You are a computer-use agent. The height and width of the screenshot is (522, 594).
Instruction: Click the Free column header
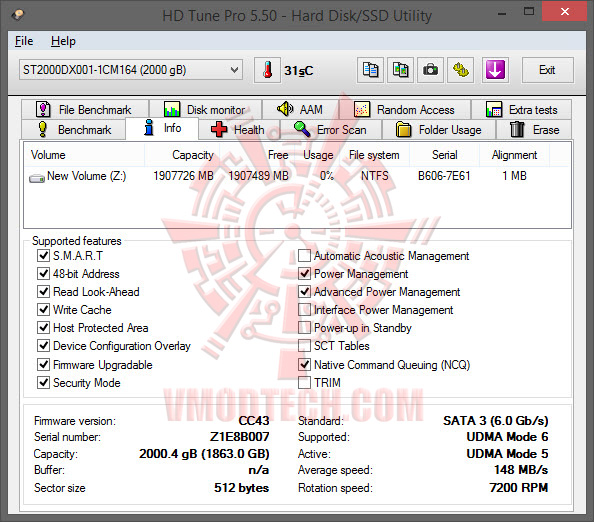point(257,155)
